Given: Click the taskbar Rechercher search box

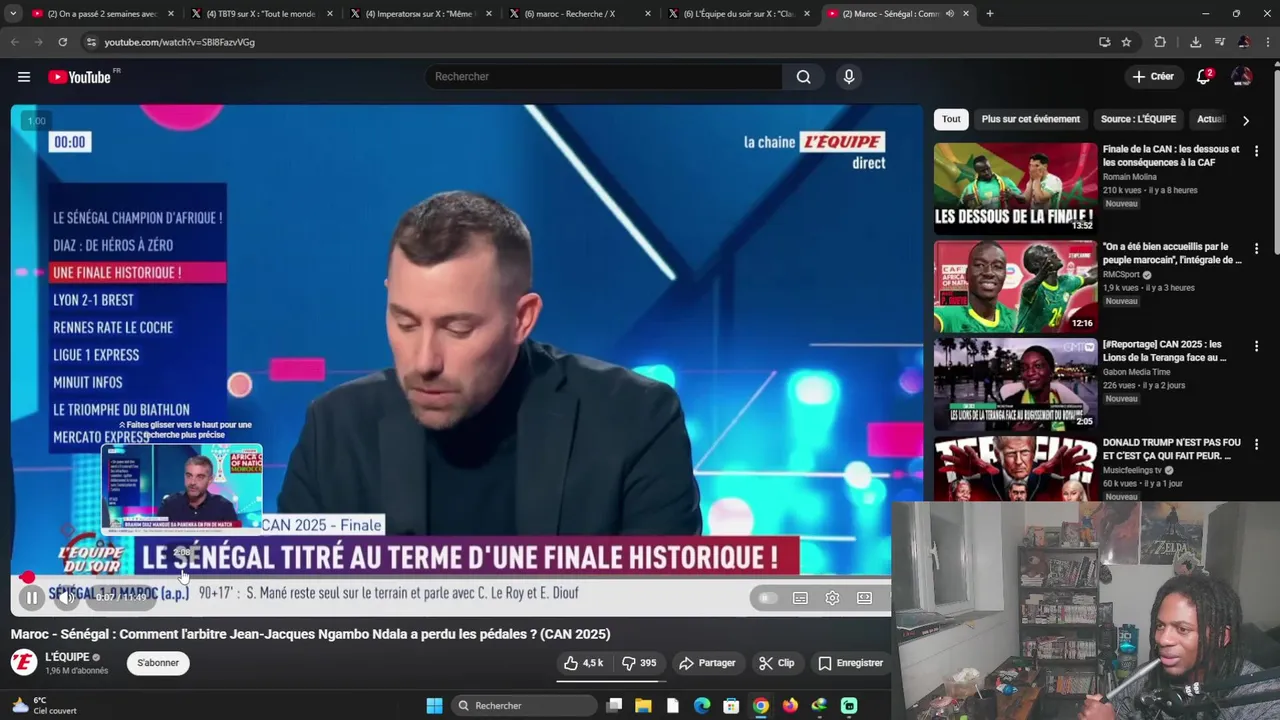Looking at the screenshot, I should click(x=522, y=706).
